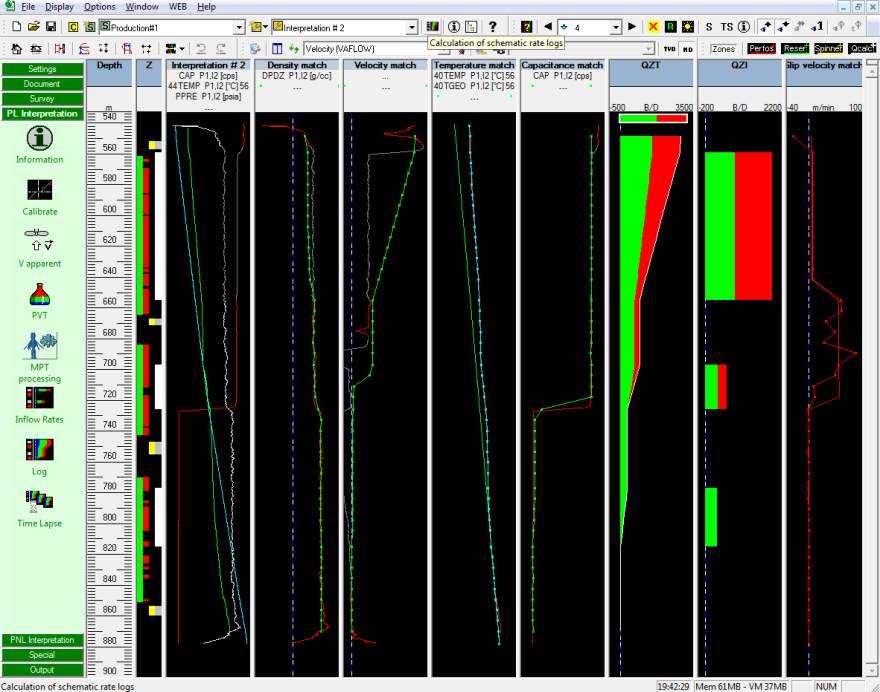Click the circled i information toolbar icon
Screen dimensions: 880x692
[x=454, y=26]
